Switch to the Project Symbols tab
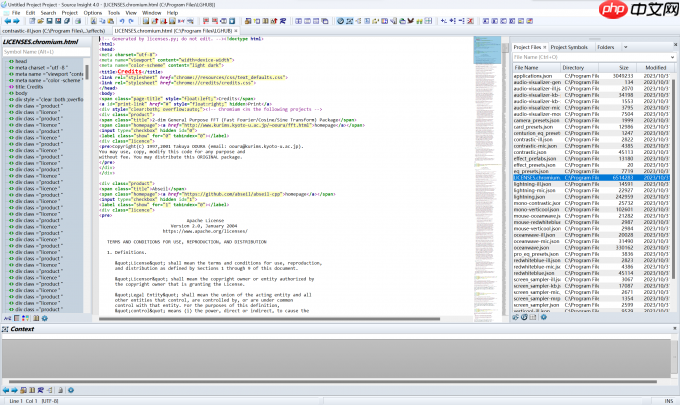 click(x=570, y=46)
